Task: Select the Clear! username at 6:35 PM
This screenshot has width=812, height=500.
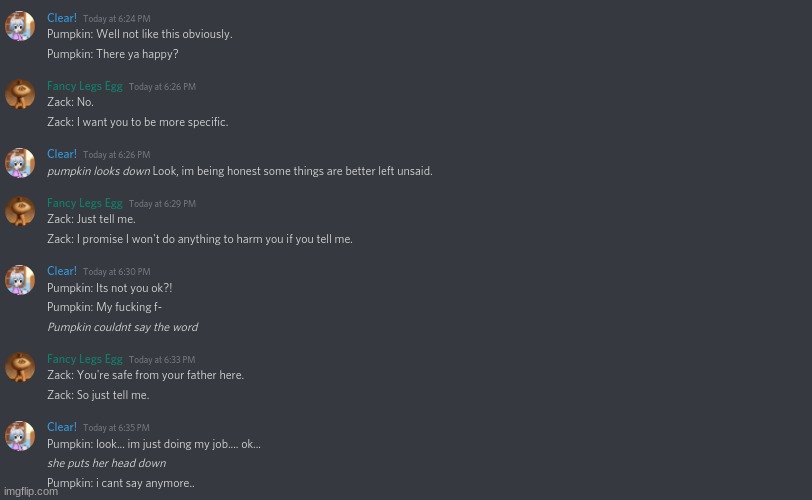Action: pyautogui.click(x=62, y=427)
